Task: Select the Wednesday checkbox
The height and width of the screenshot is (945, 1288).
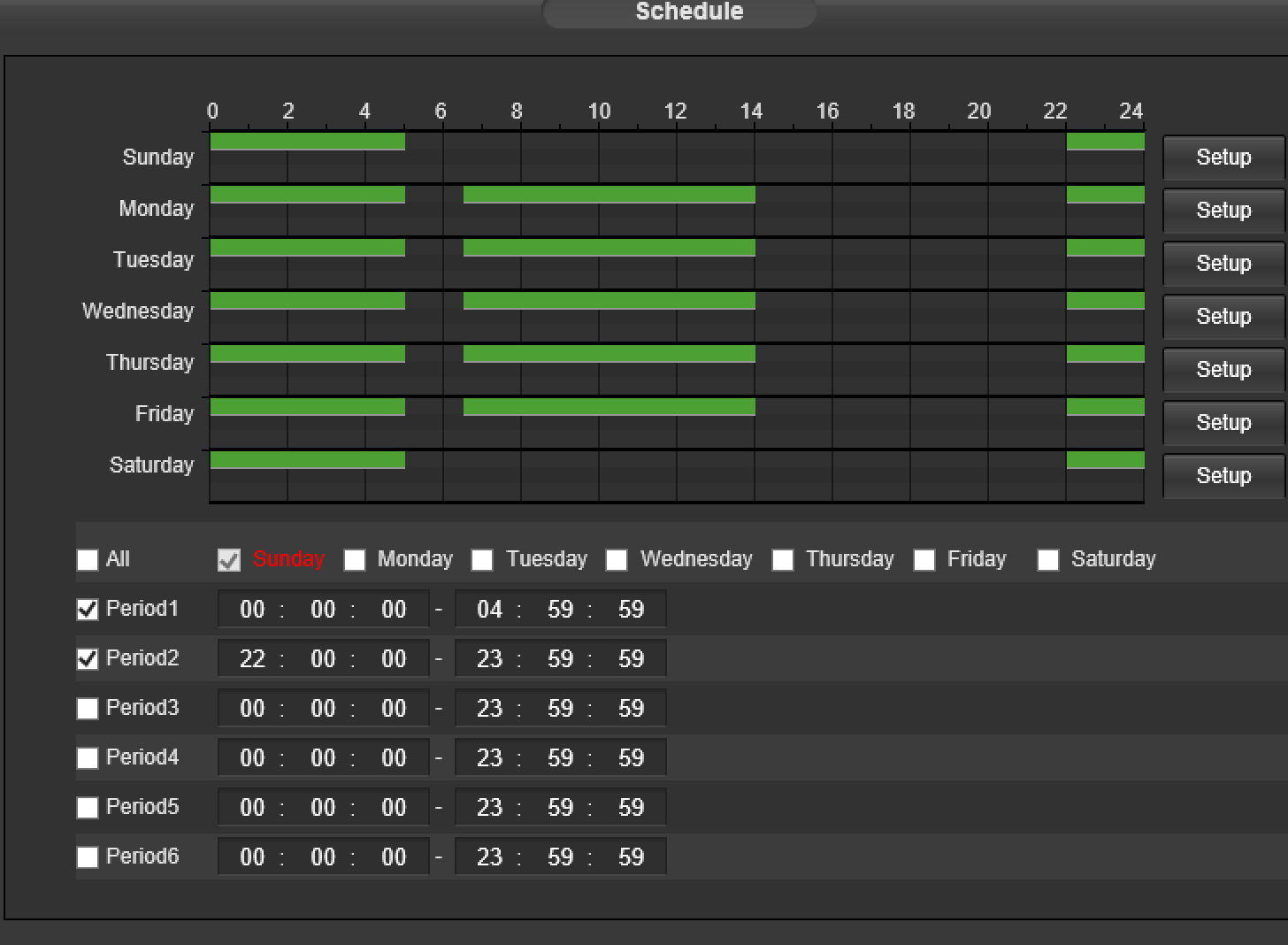Action: point(617,560)
